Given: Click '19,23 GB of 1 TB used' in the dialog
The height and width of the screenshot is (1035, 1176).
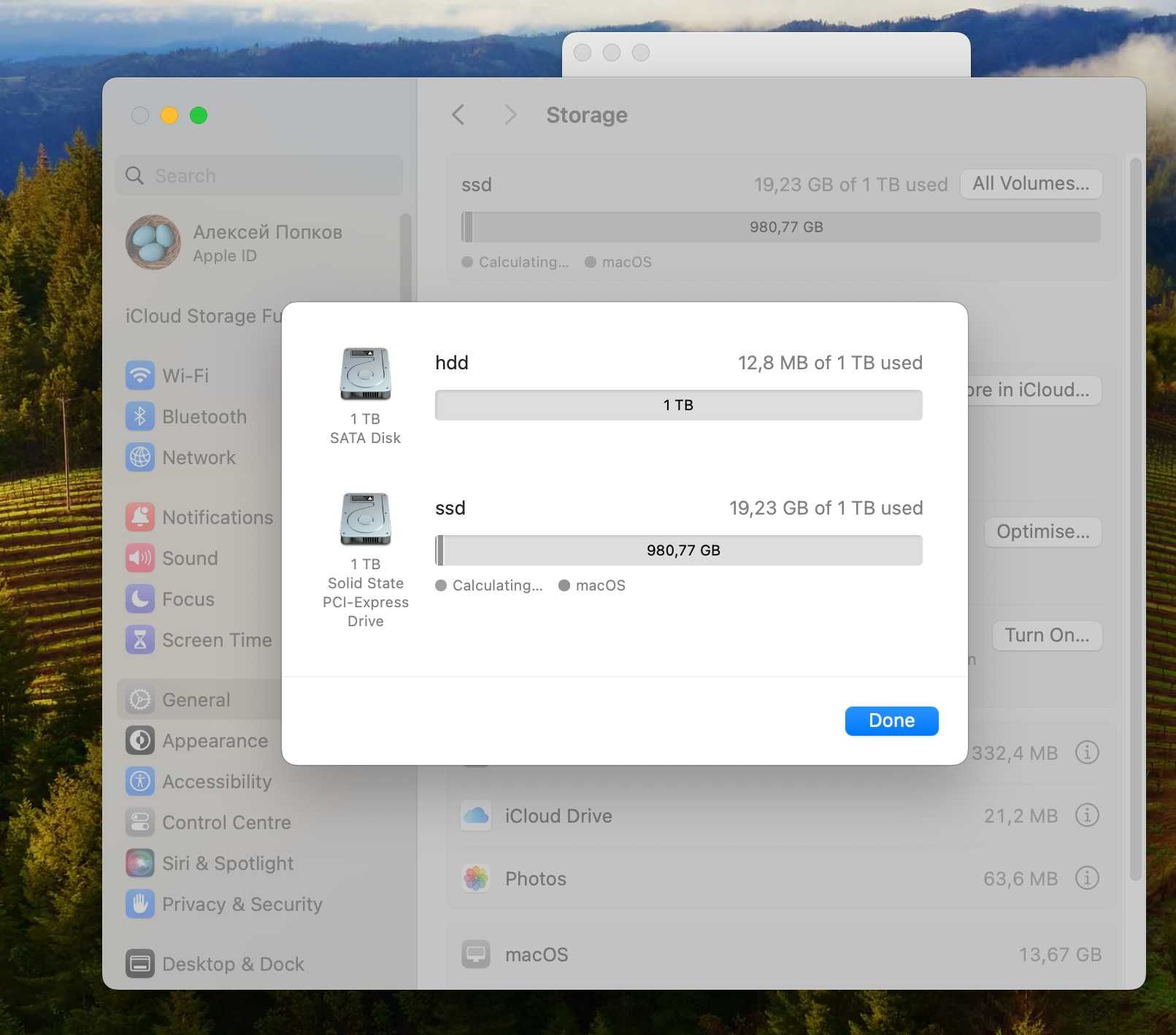Looking at the screenshot, I should pos(826,508).
